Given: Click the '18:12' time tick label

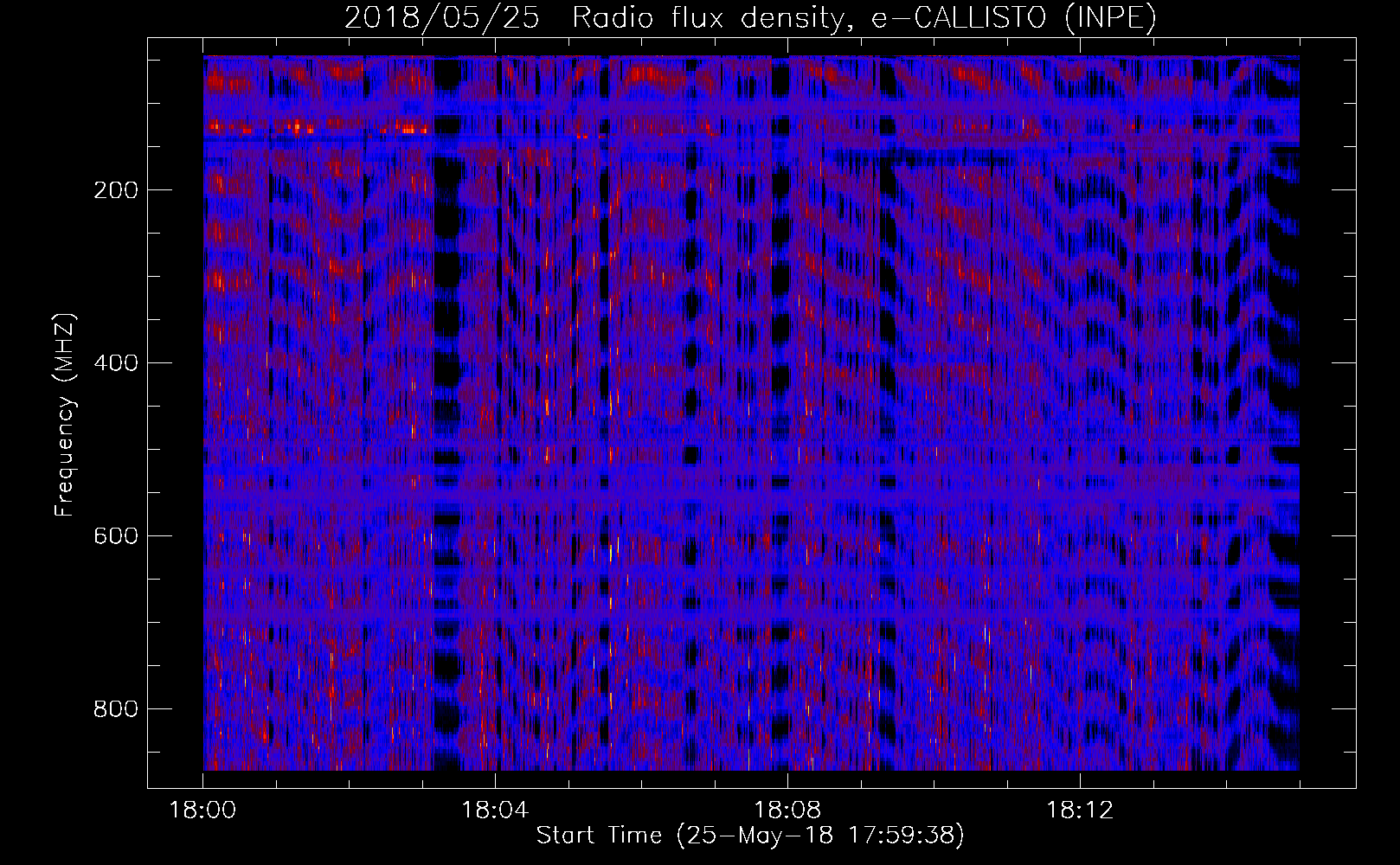Looking at the screenshot, I should 1080,811.
